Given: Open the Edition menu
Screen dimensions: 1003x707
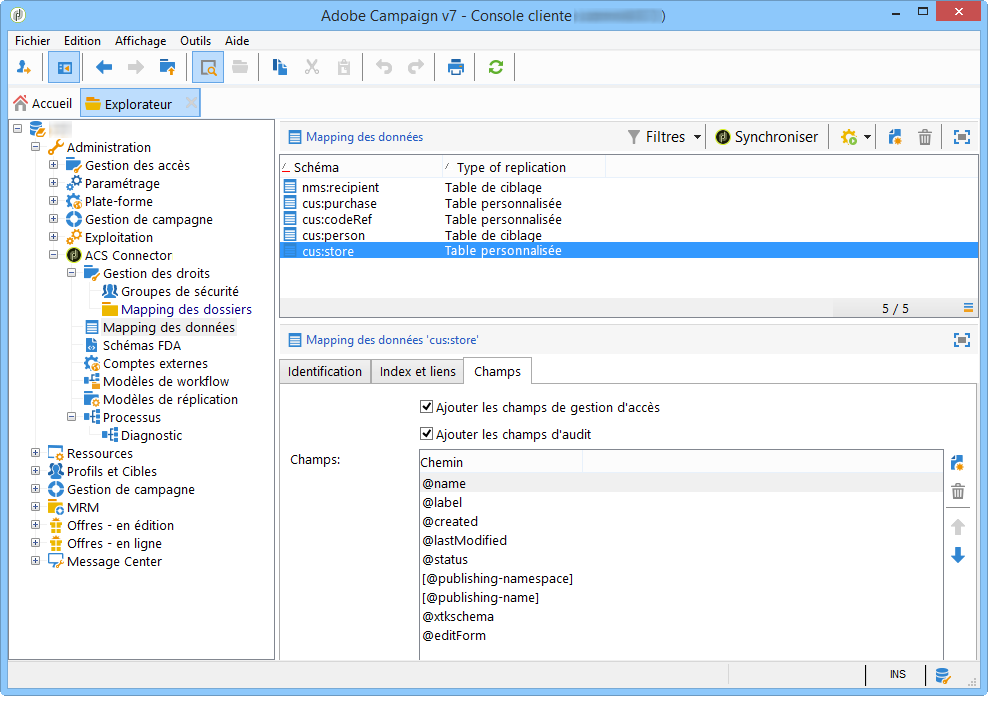Looking at the screenshot, I should 82,41.
